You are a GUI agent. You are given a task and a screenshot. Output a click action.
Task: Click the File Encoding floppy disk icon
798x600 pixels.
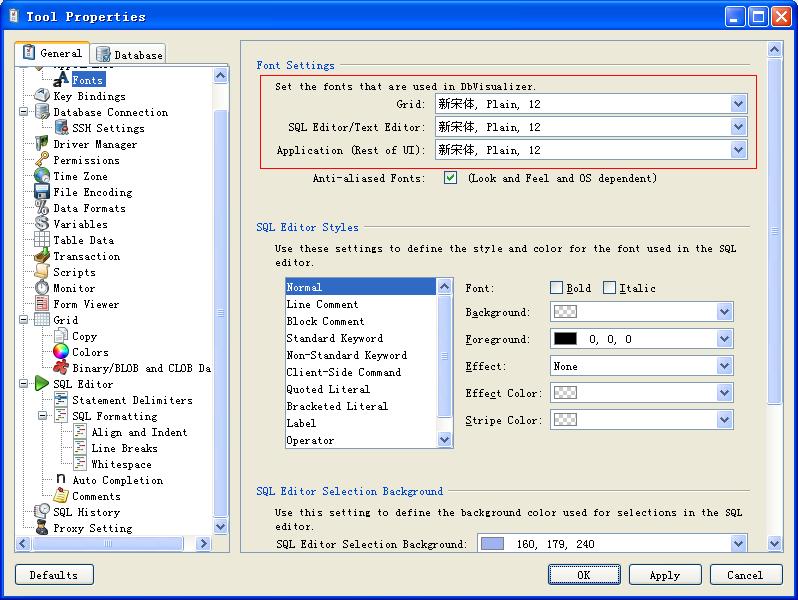[x=42, y=192]
